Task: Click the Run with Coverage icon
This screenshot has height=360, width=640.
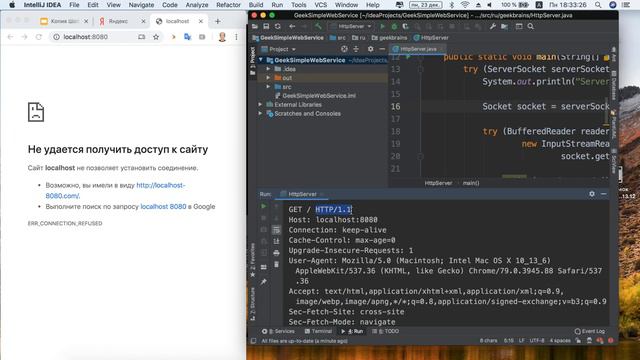Action: [405, 27]
